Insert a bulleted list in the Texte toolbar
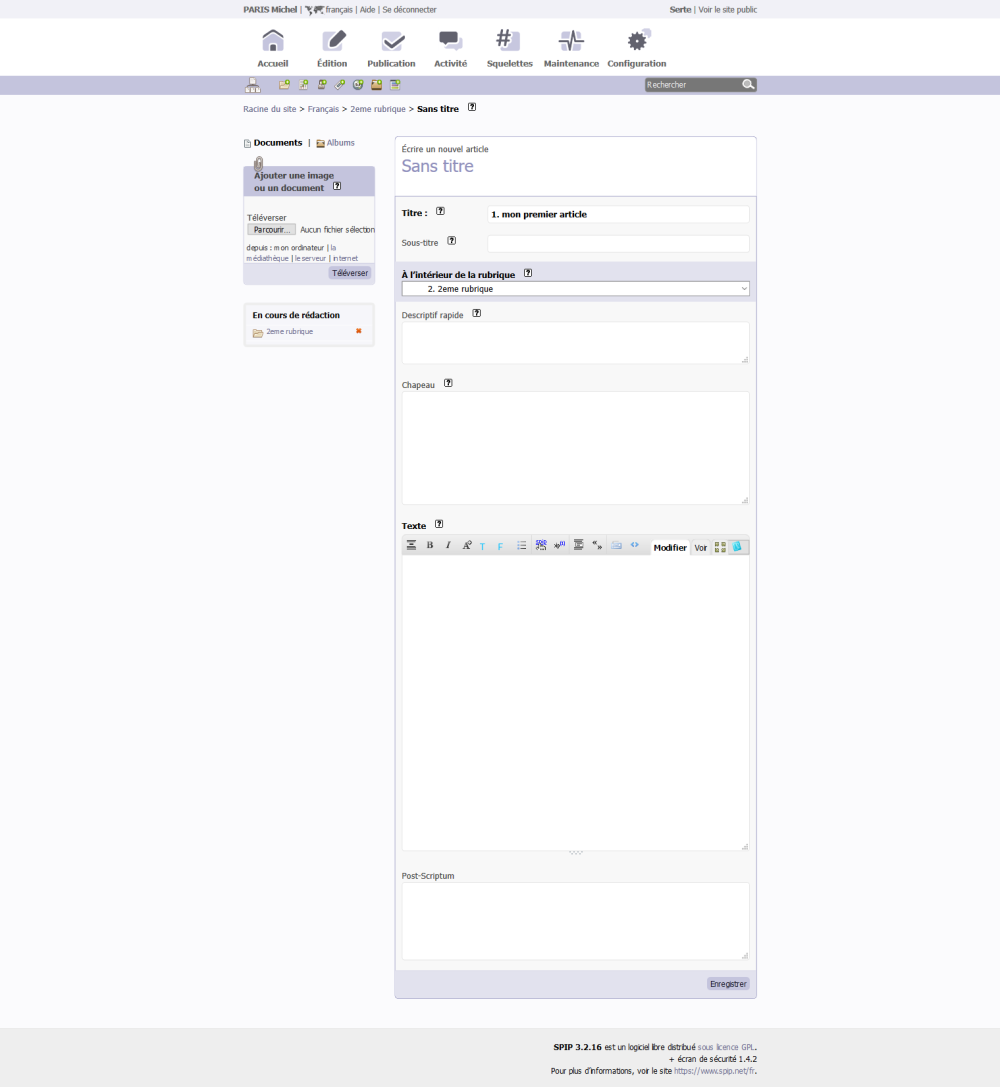The height and width of the screenshot is (1087, 1000). pyautogui.click(x=521, y=546)
